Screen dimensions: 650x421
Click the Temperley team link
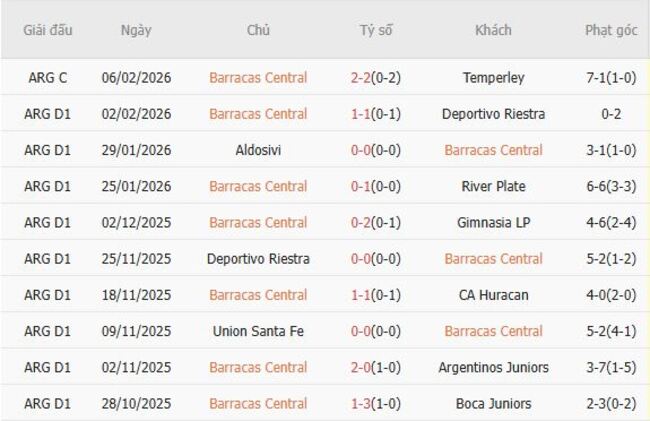pos(493,77)
